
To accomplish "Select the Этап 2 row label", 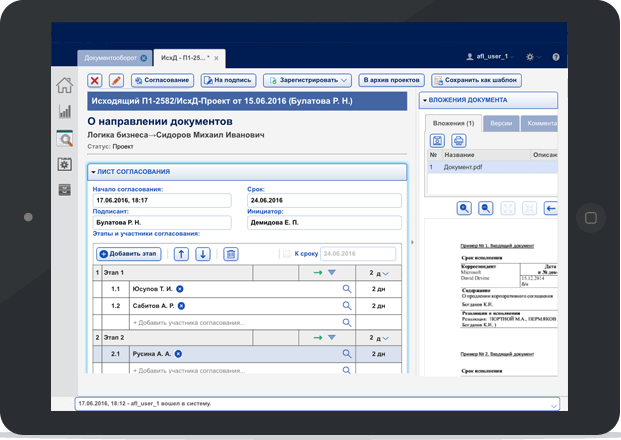I will (114, 338).
